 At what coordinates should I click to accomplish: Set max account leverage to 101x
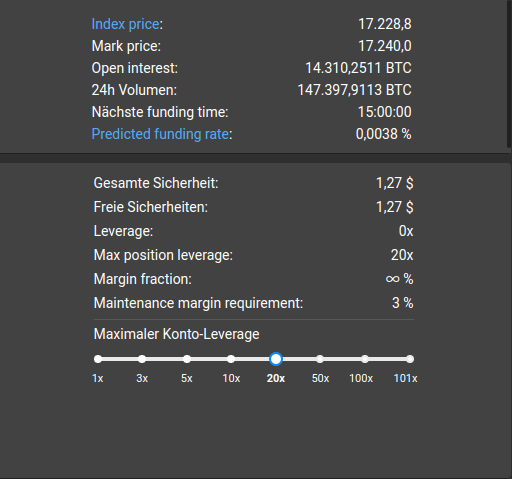410,359
